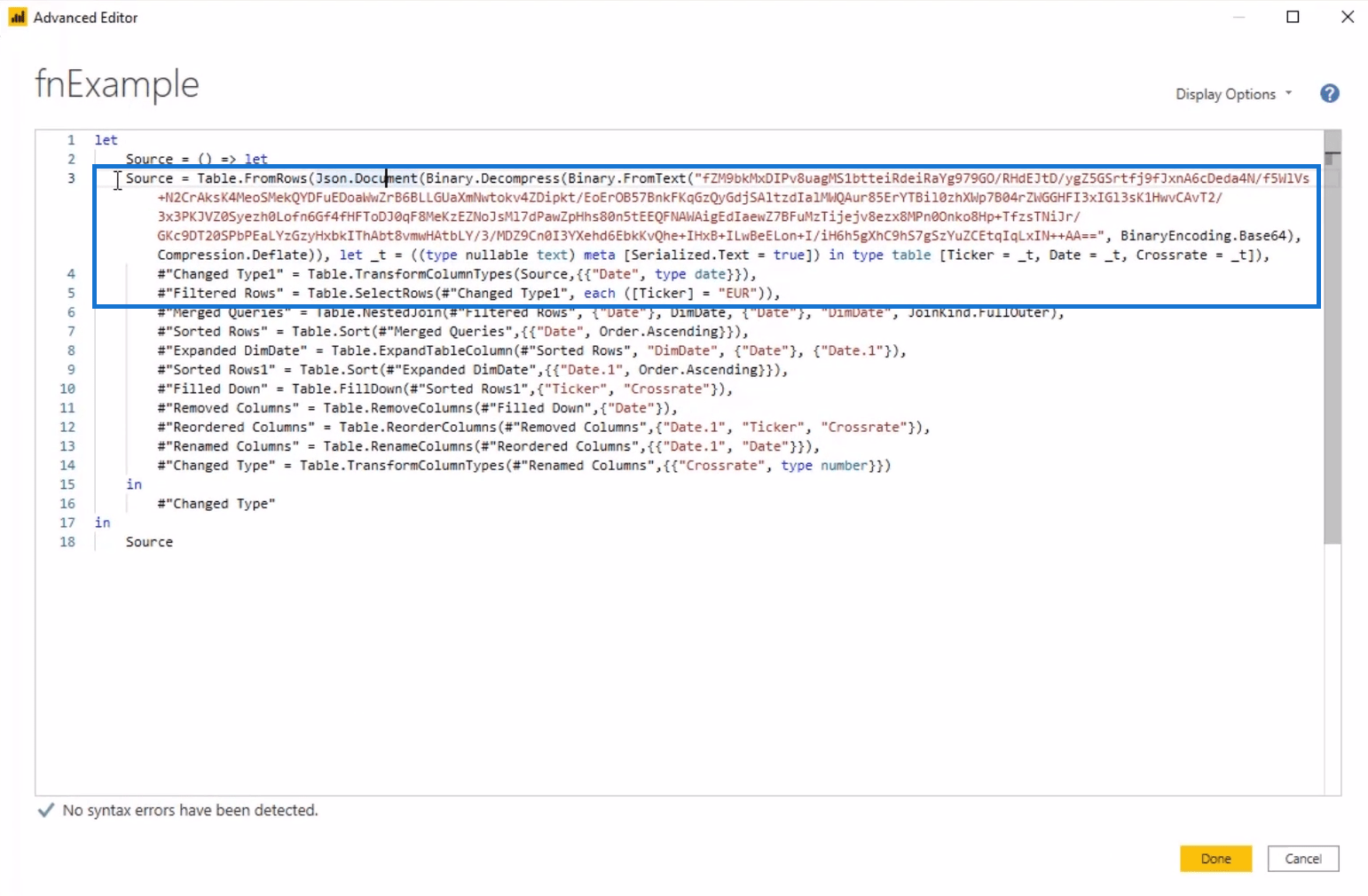The width and height of the screenshot is (1368, 896).
Task: Click the "Reordered Columns" step text
Action: (x=235, y=428)
